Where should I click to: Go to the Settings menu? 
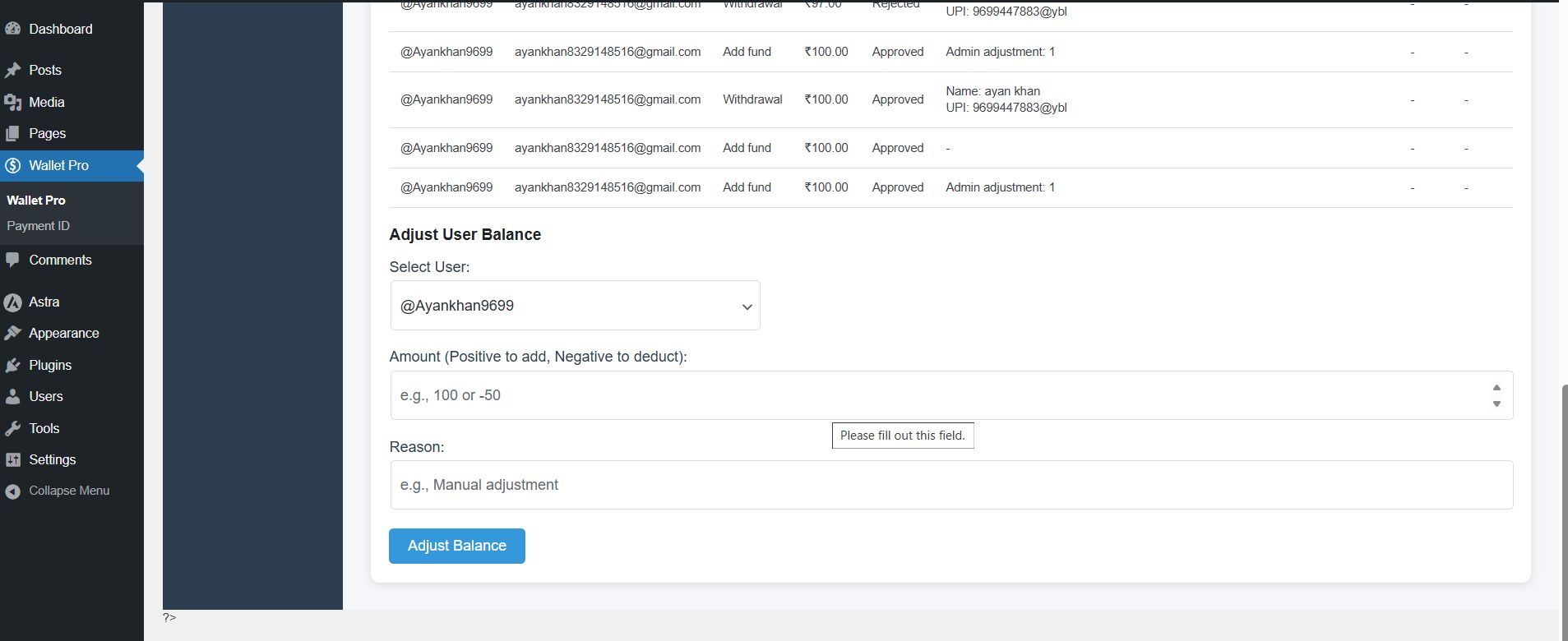click(53, 459)
